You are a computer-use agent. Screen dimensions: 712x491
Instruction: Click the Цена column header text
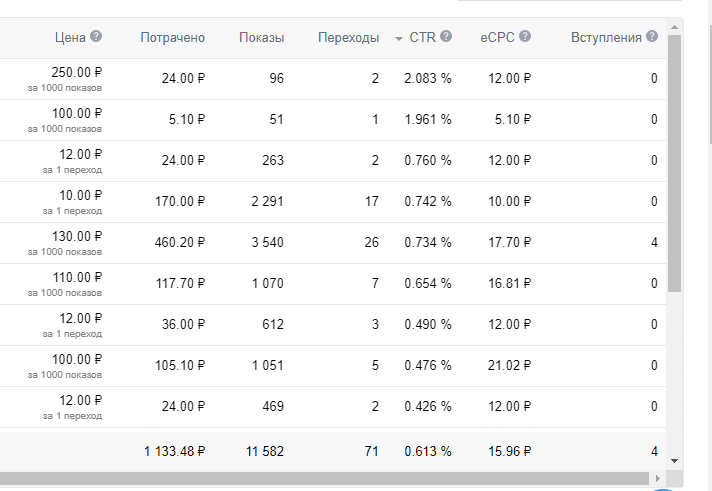70,38
